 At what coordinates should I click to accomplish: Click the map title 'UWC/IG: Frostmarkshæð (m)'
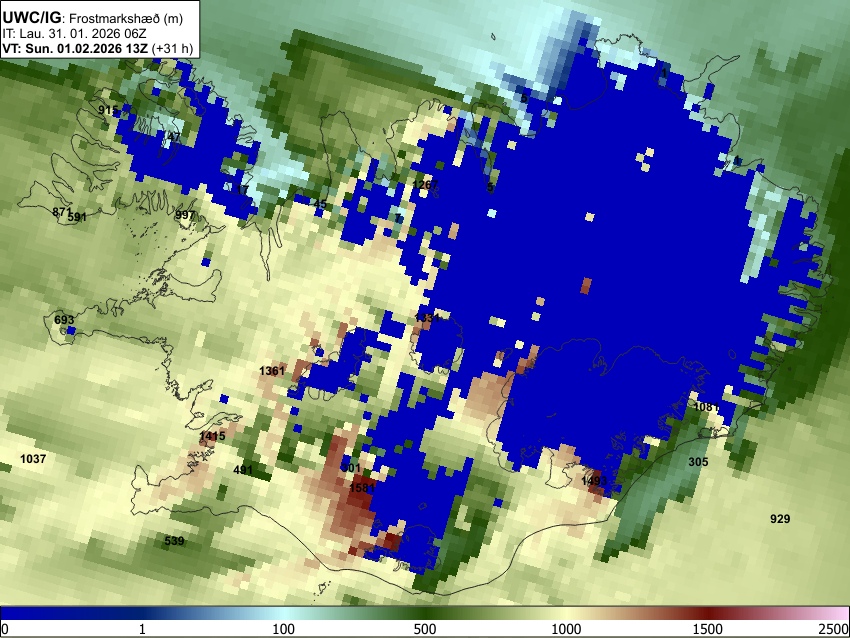(x=93, y=18)
